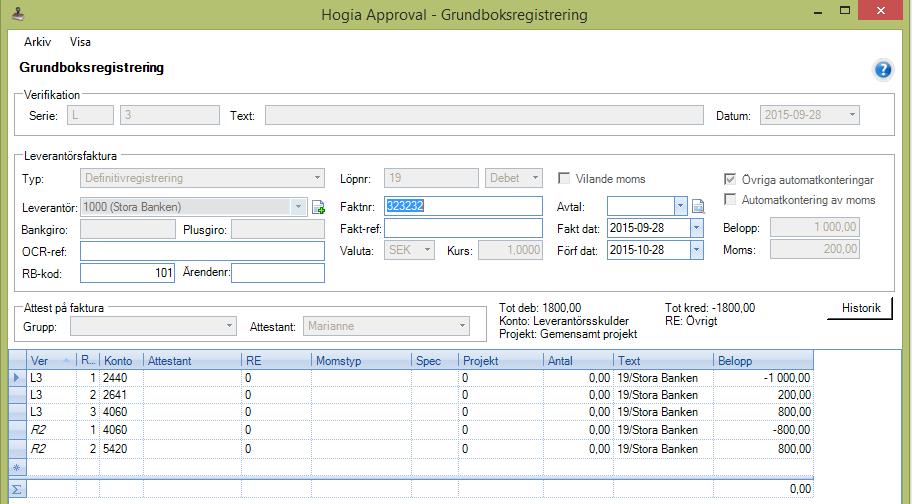Select the first R2 row's Ver cell
Image resolution: width=912 pixels, height=504 pixels.
[51, 430]
